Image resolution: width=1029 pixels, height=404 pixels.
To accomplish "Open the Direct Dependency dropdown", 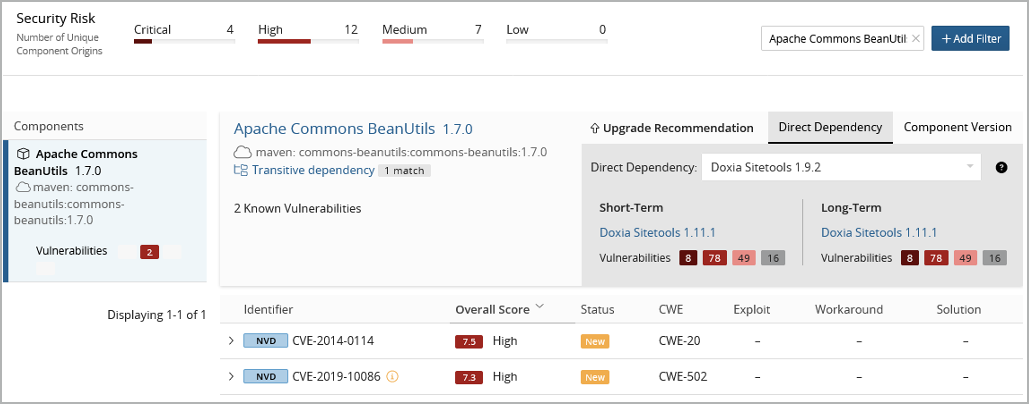I will click(840, 167).
